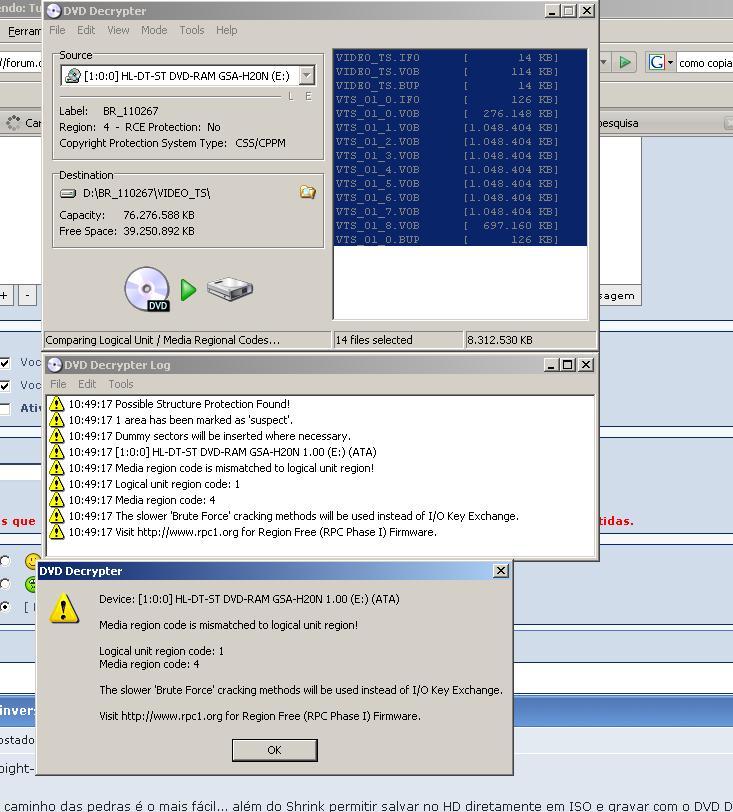Click the Google G search engine icon in the browser
Image resolution: width=733 pixels, height=812 pixels.
click(656, 63)
